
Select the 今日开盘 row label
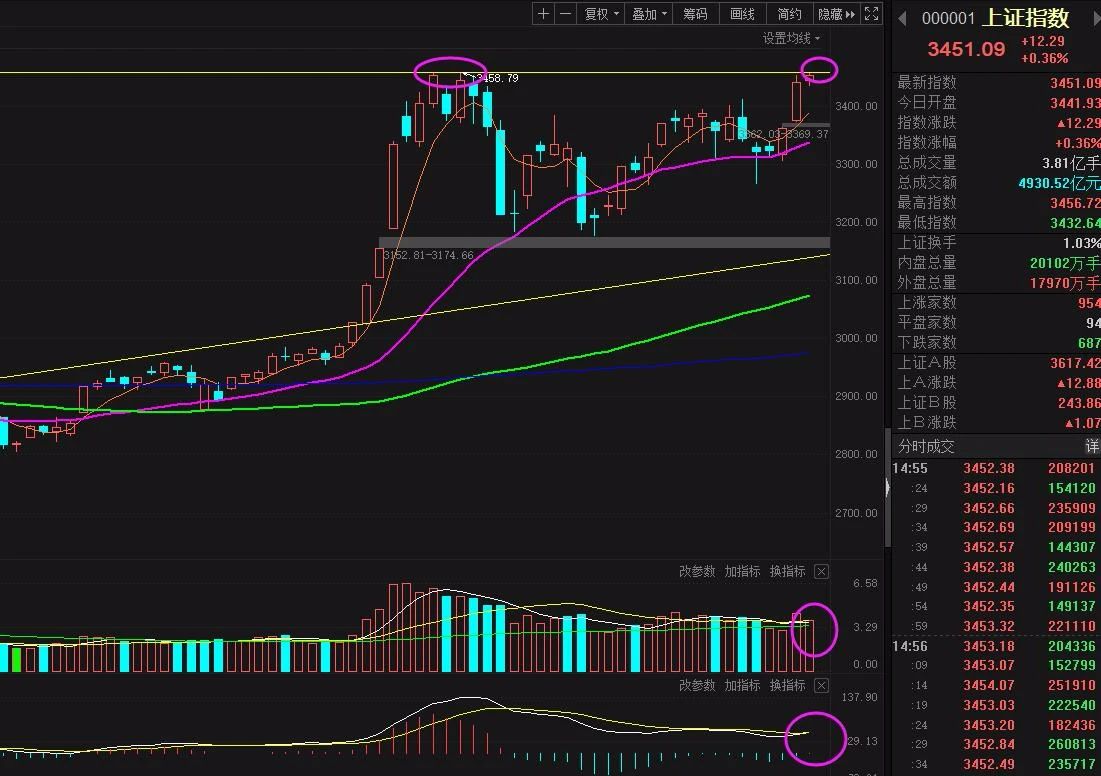927,103
